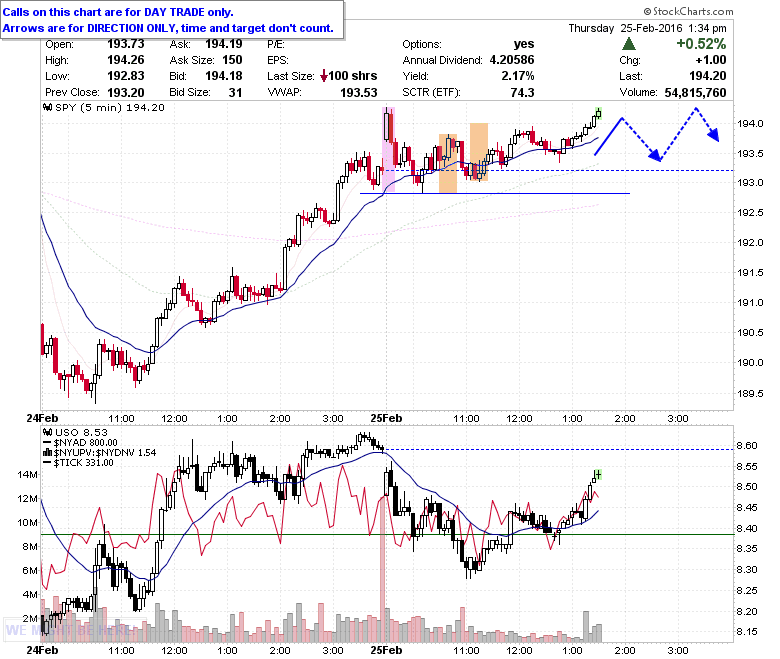Select the '$TICK 331.00' legend entry
This screenshot has width=780, height=659.
(x=83, y=463)
